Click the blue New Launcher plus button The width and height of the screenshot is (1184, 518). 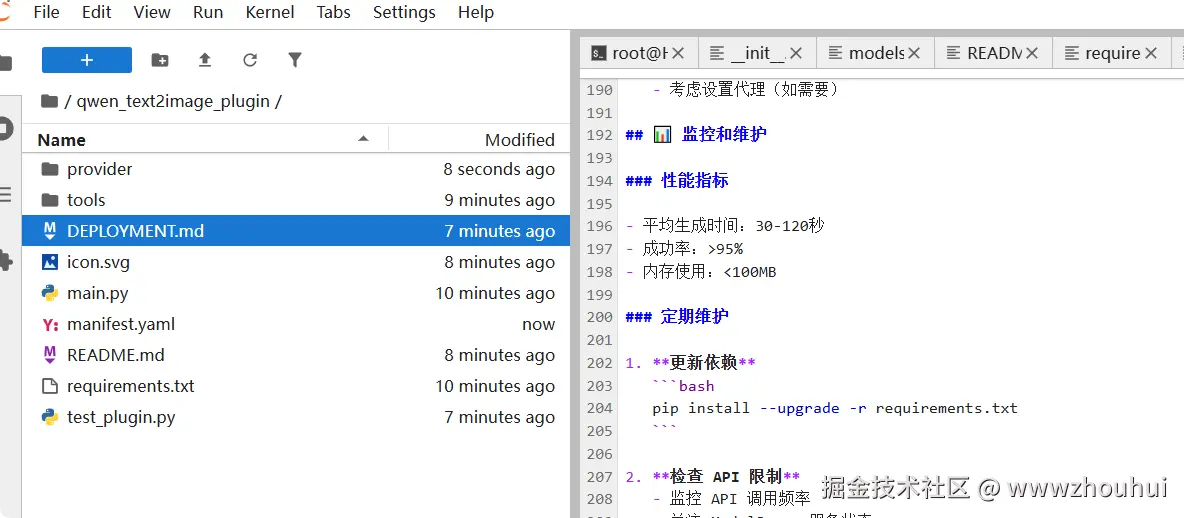pyautogui.click(x=87, y=60)
